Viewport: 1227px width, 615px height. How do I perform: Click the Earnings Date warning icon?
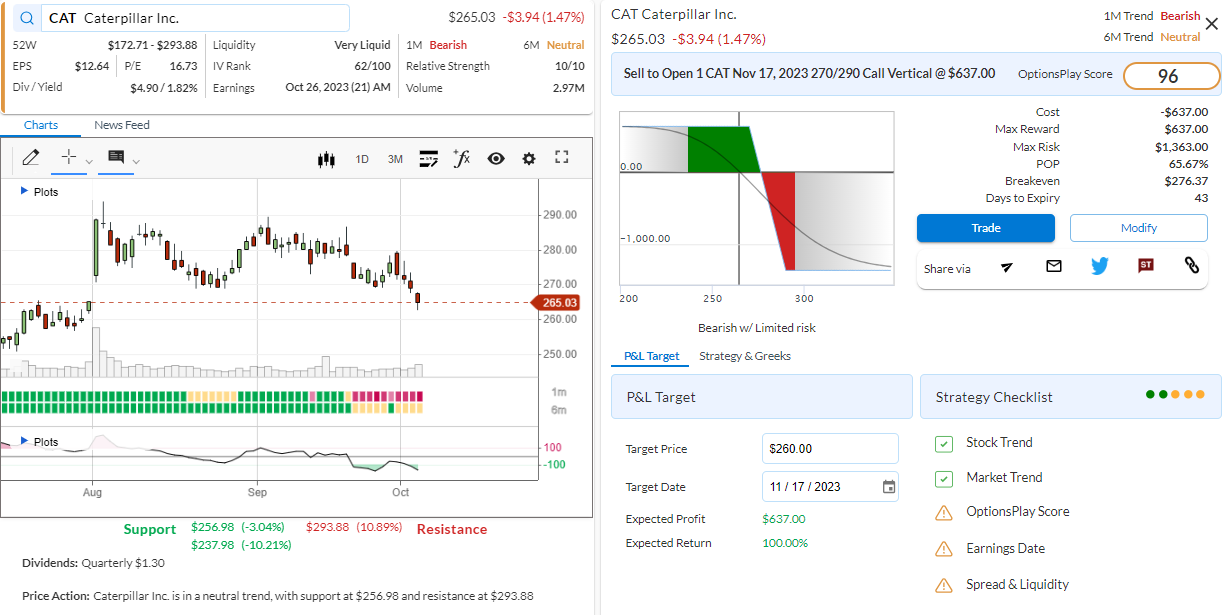[943, 549]
